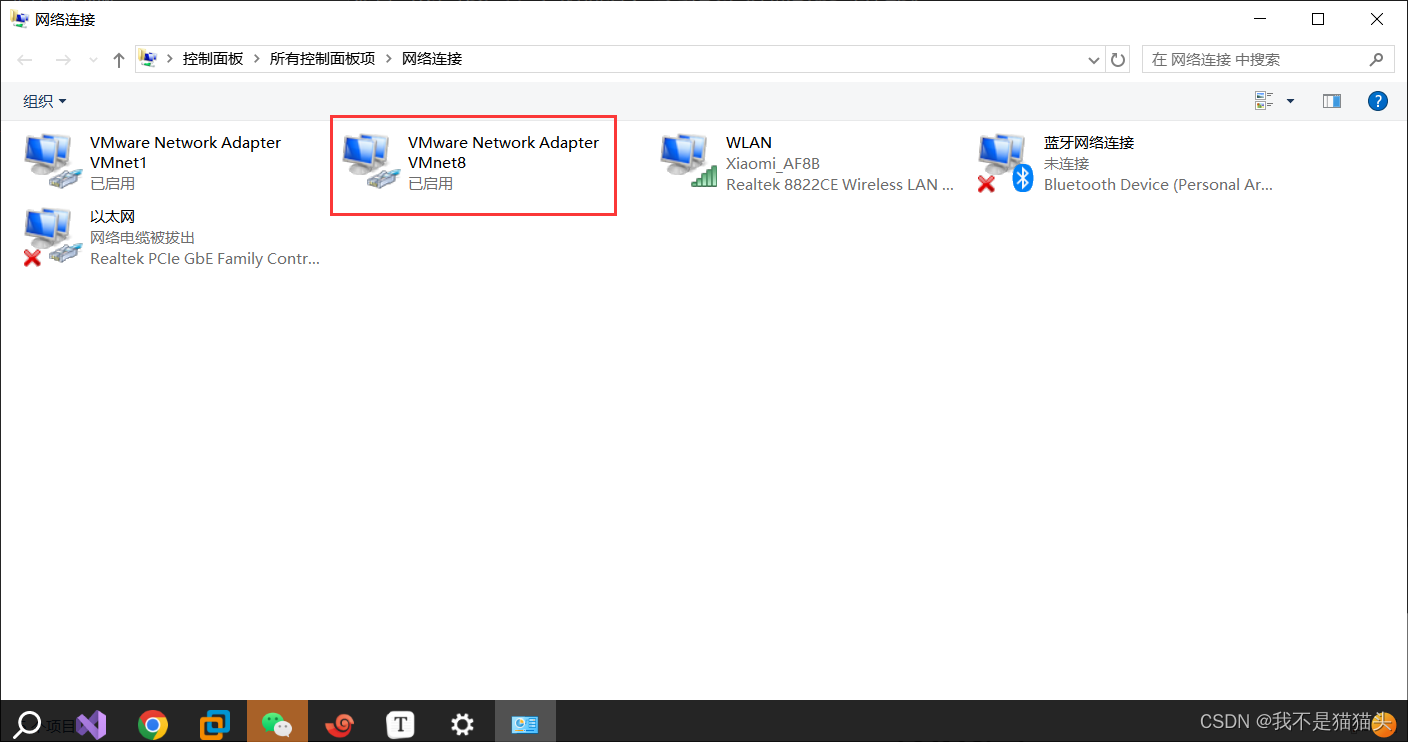The image size is (1408, 742).
Task: Open the recent locations dropdown arrow
Action: [93, 60]
